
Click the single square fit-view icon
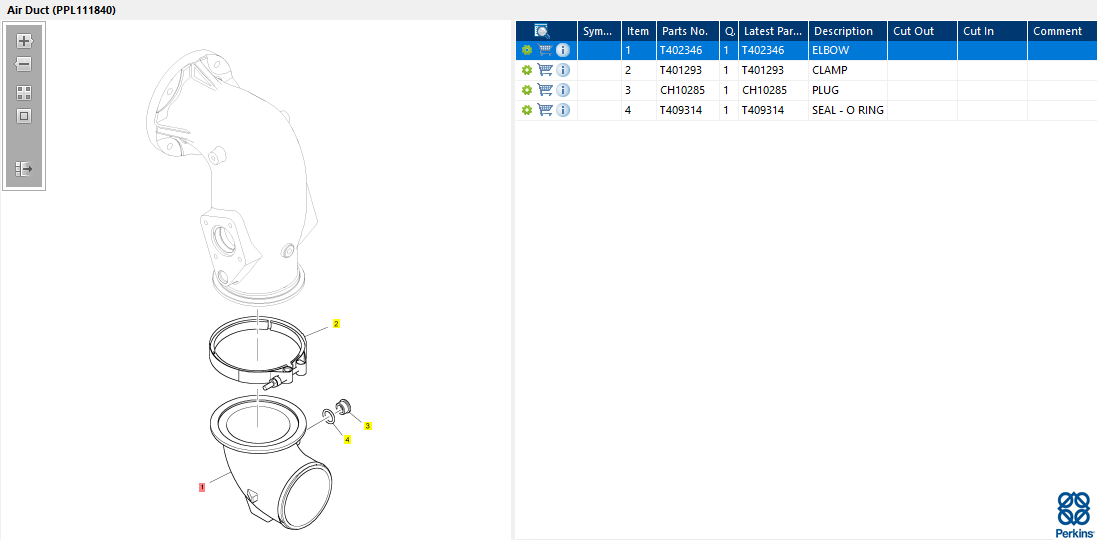[24, 116]
